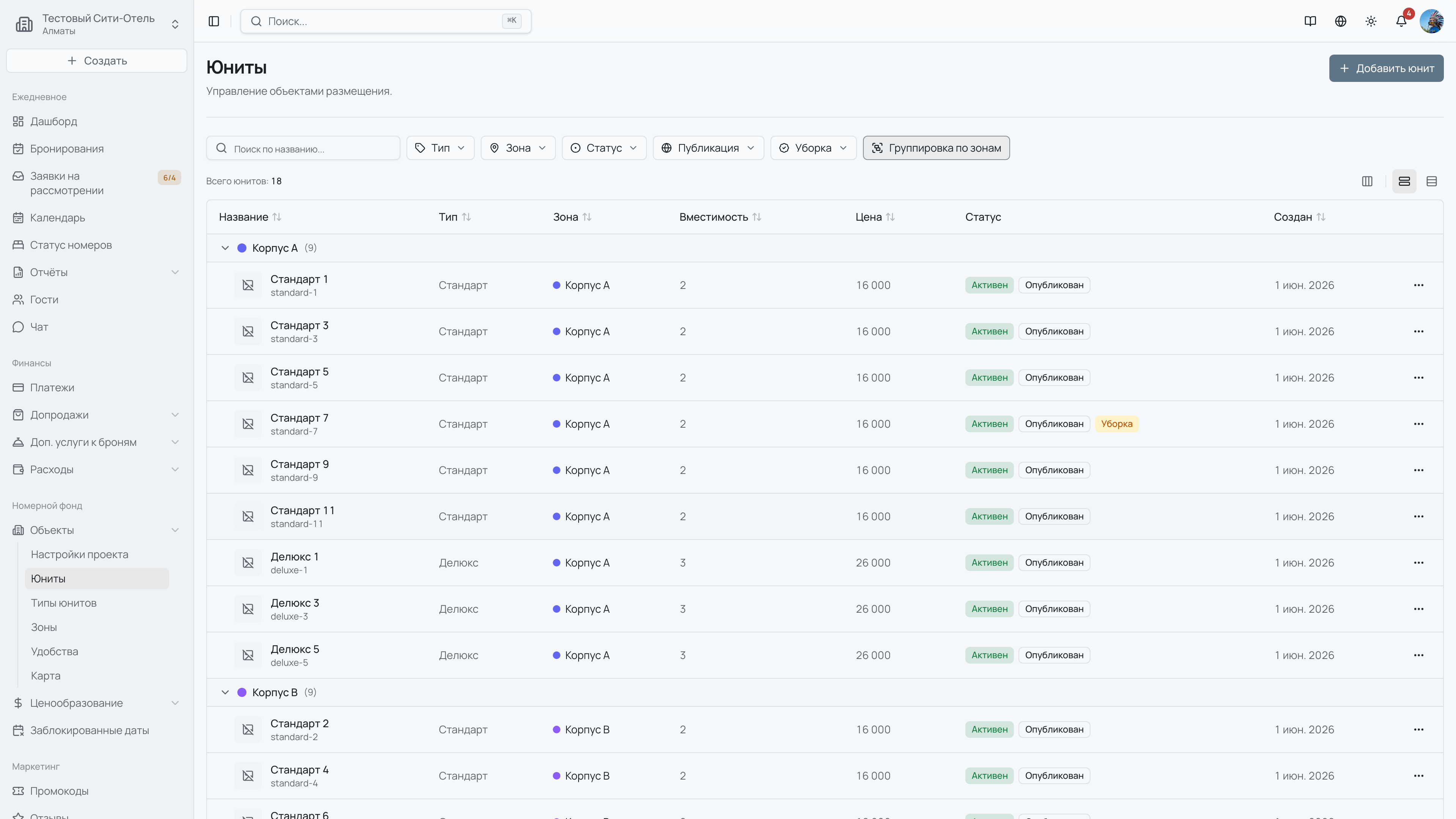Sort by Вместимость column
1456x819 pixels.
click(x=720, y=217)
